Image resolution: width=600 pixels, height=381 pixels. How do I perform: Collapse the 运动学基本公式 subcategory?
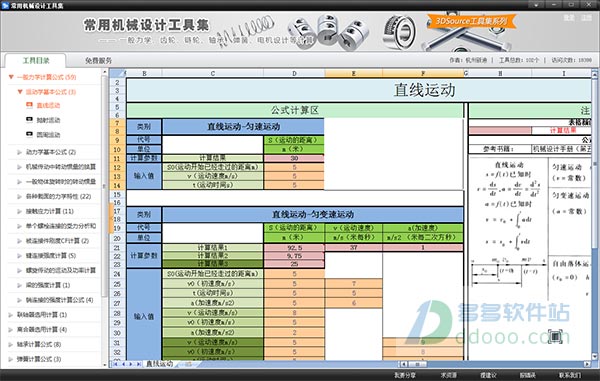20,92
